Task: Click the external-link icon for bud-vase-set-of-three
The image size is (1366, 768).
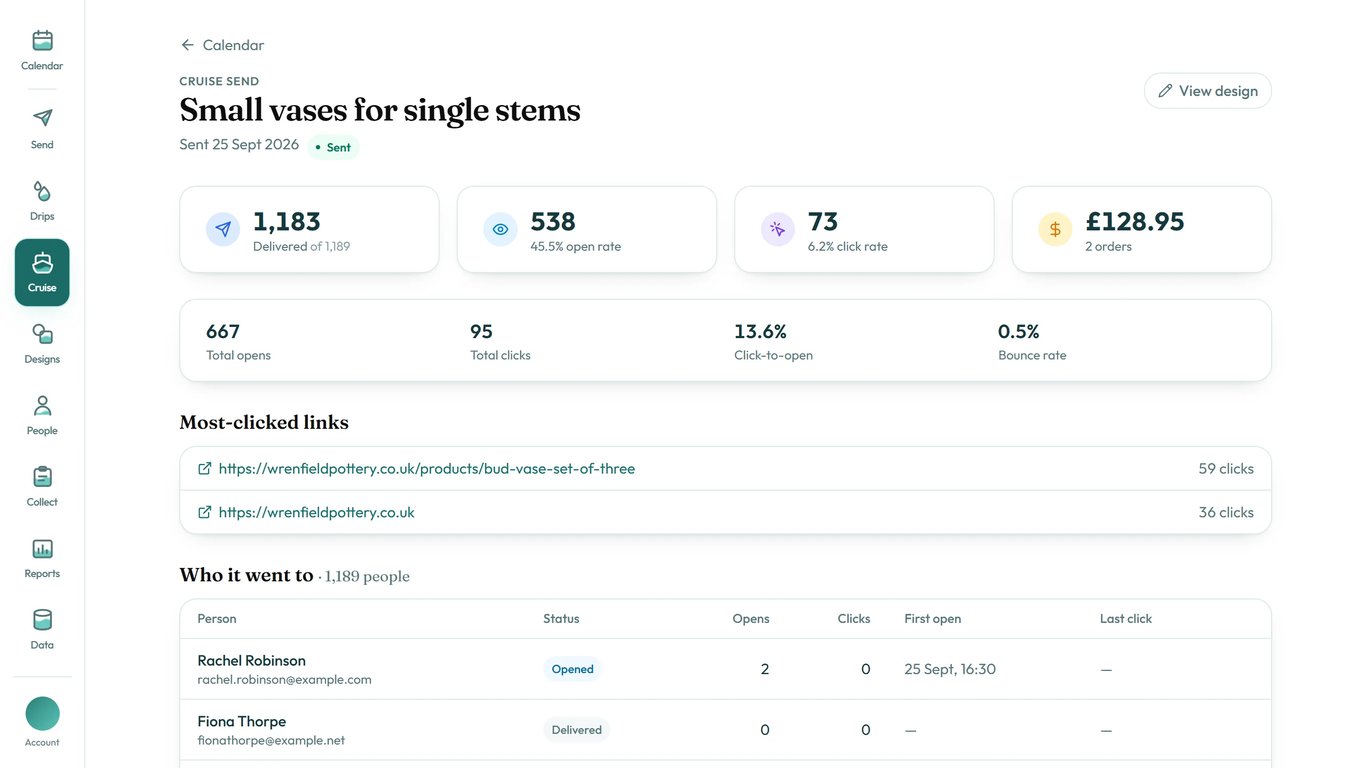Action: (205, 468)
